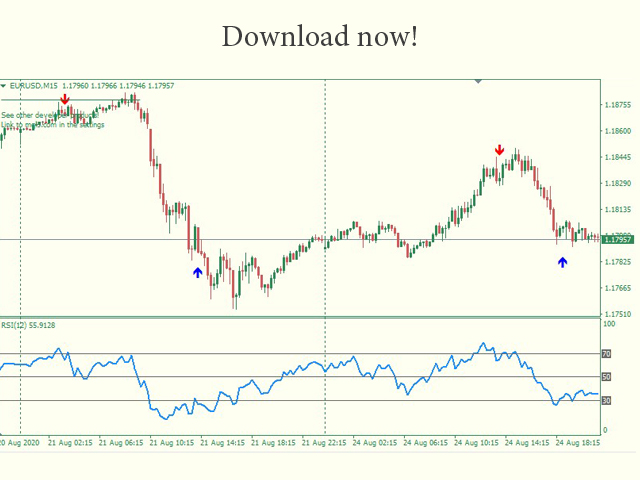Select the "See other developer products" text
640x480 pixels.
[x=50, y=115]
